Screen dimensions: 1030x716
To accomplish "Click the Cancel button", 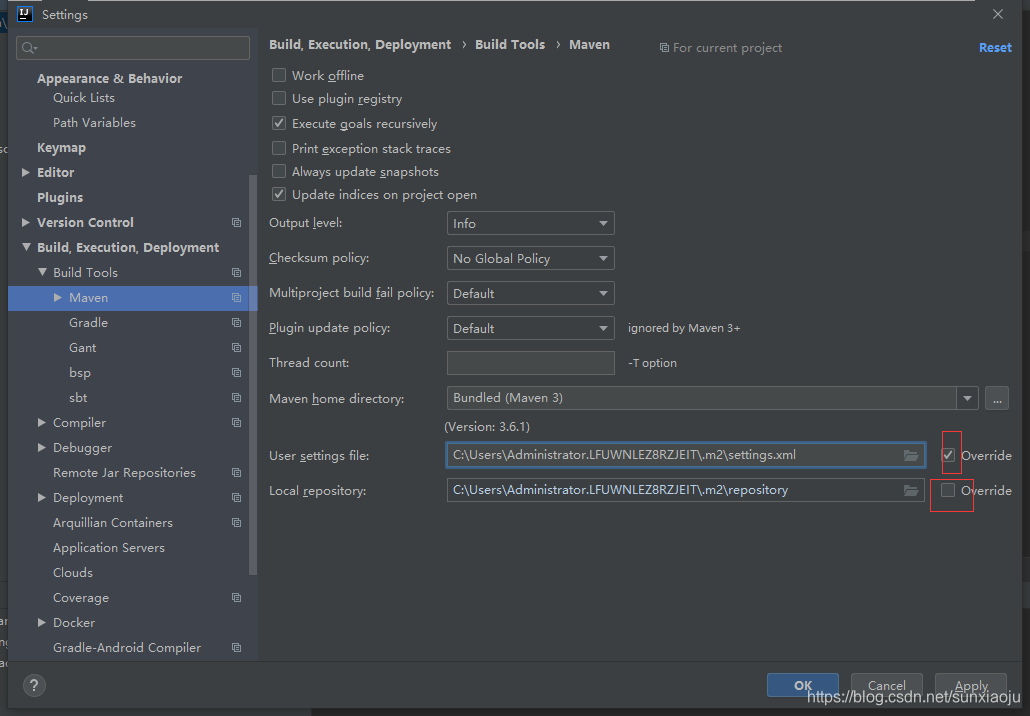I will coord(887,685).
